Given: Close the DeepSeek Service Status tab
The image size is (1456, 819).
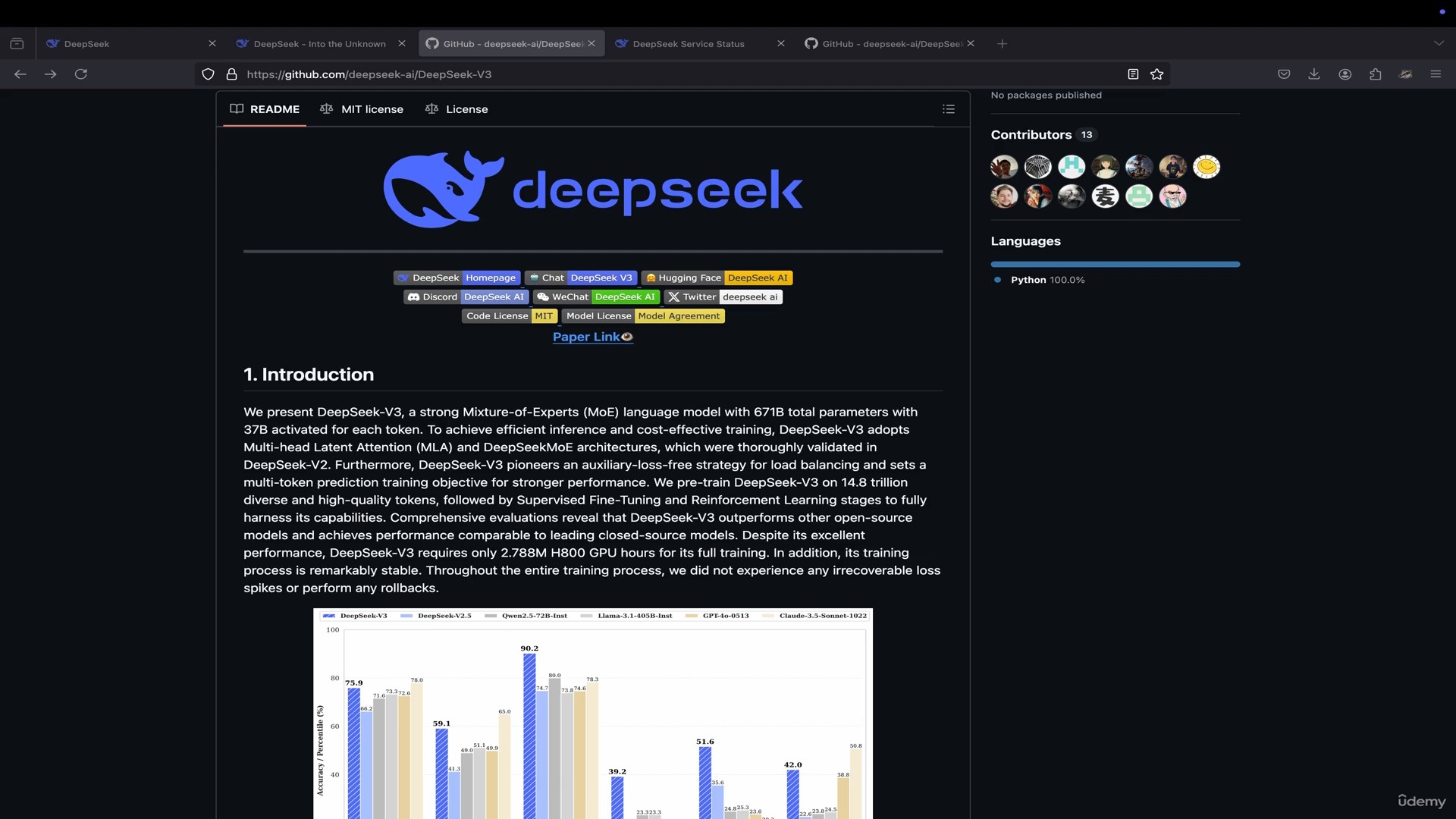Looking at the screenshot, I should point(781,44).
